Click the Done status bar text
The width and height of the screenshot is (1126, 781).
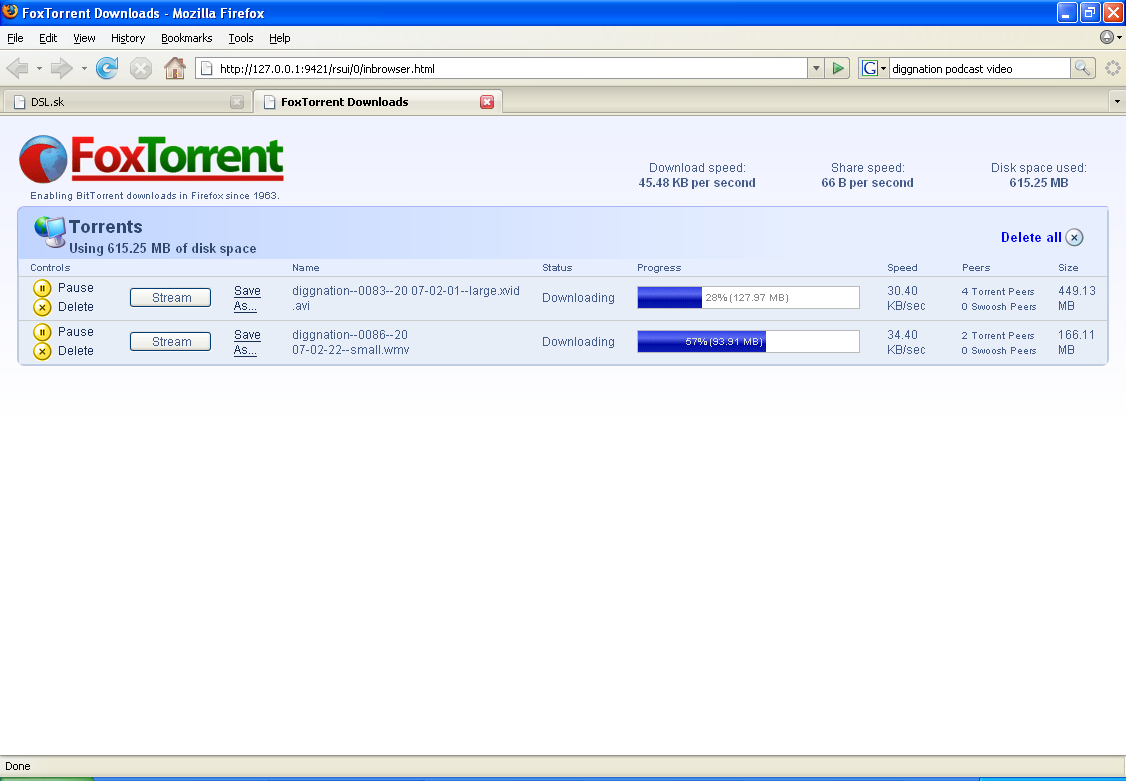(x=18, y=766)
